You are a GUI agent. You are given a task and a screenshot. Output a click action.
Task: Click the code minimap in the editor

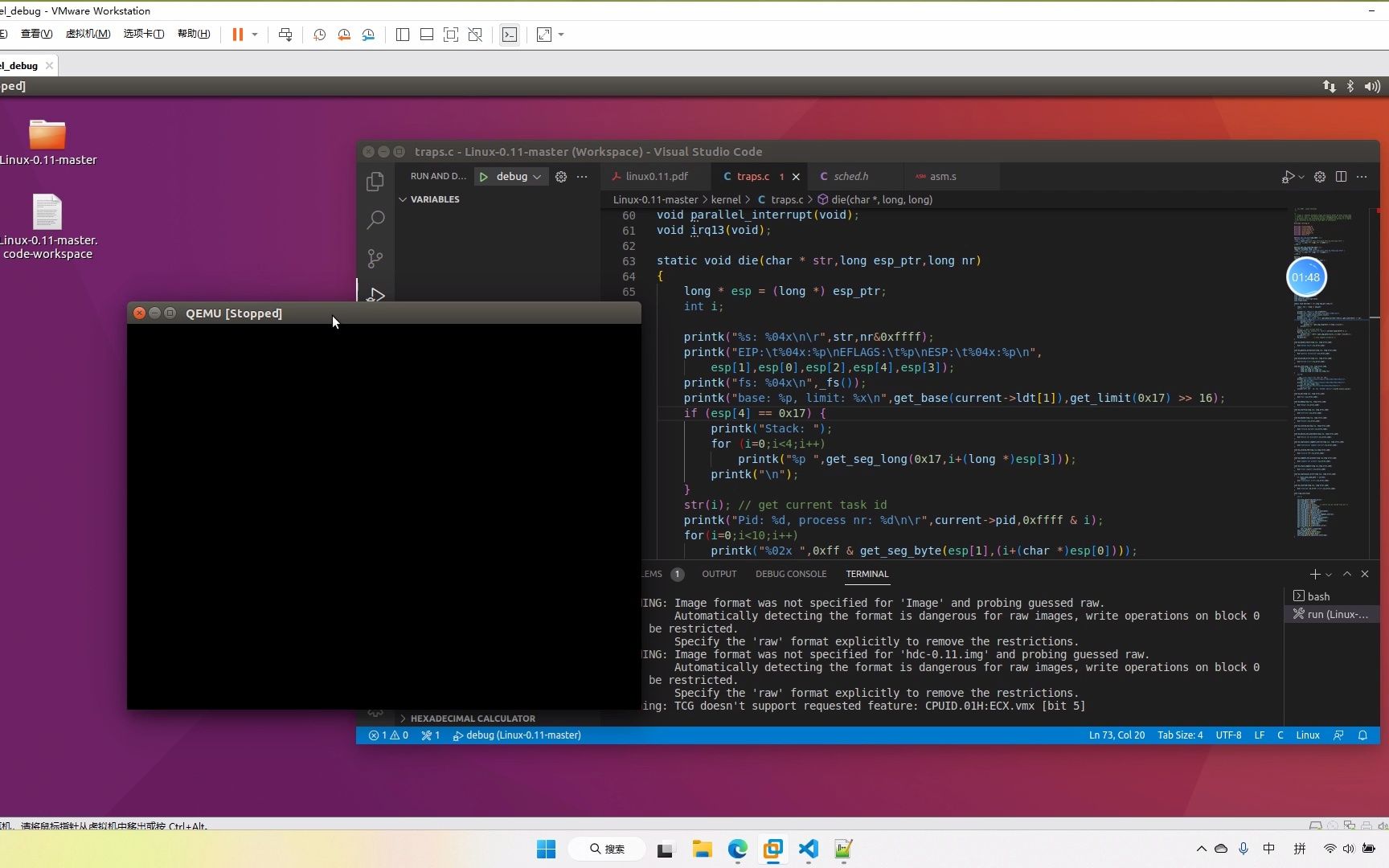coord(1329,373)
